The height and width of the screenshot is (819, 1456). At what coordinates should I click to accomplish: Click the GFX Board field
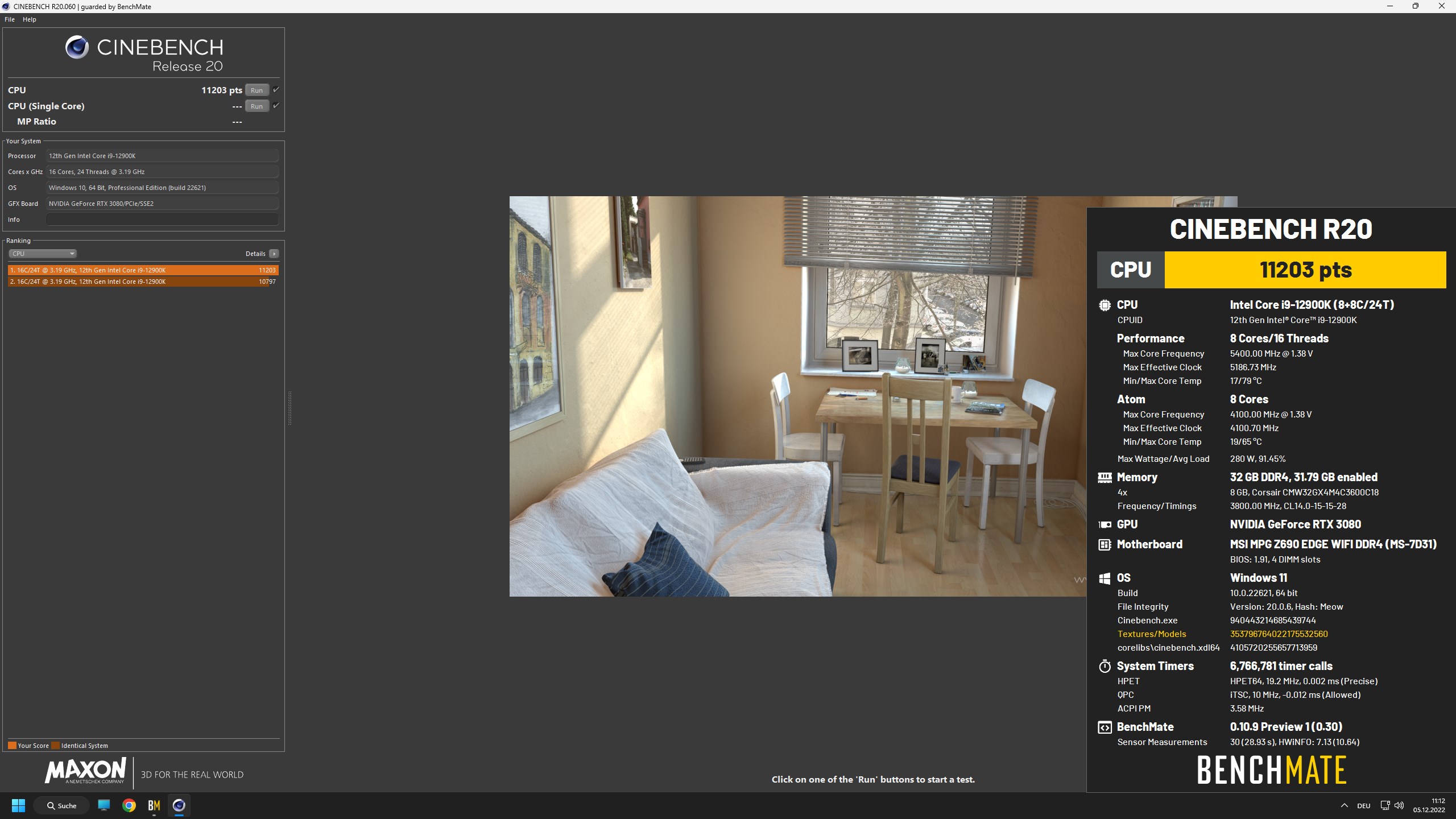pyautogui.click(x=162, y=204)
